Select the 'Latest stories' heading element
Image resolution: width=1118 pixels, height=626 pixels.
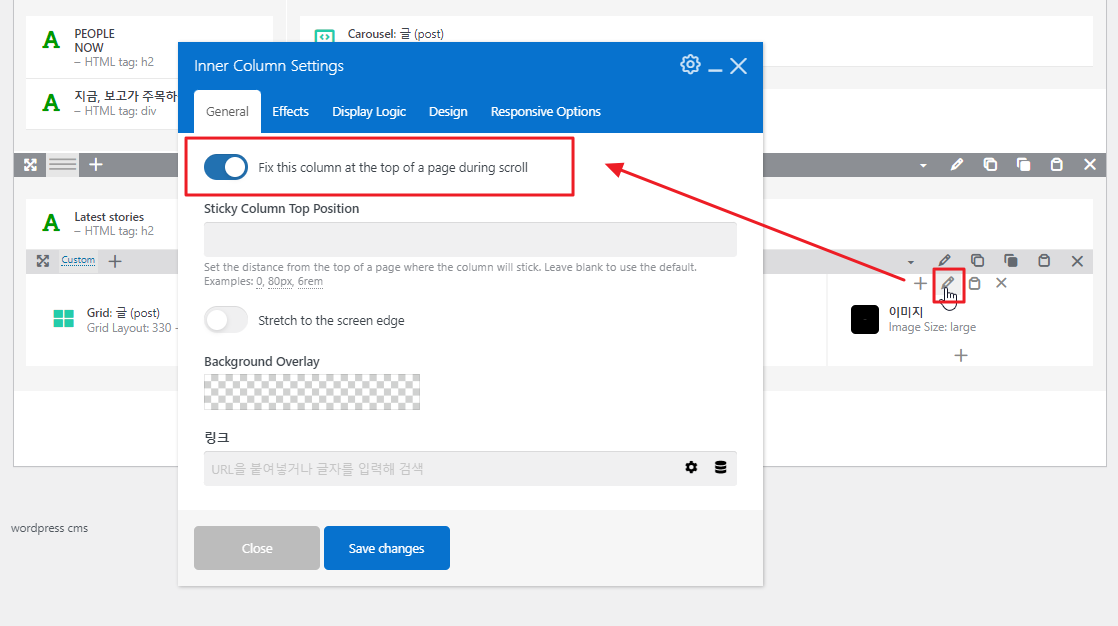(x=102, y=223)
